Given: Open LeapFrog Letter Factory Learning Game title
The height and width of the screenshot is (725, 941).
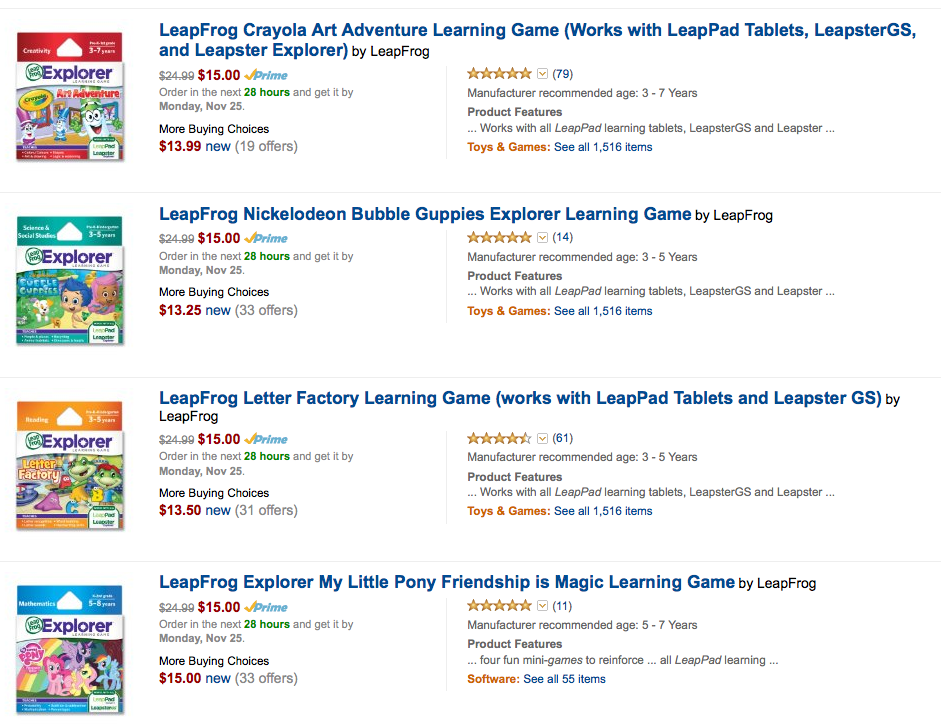Looking at the screenshot, I should pyautogui.click(x=520, y=398).
